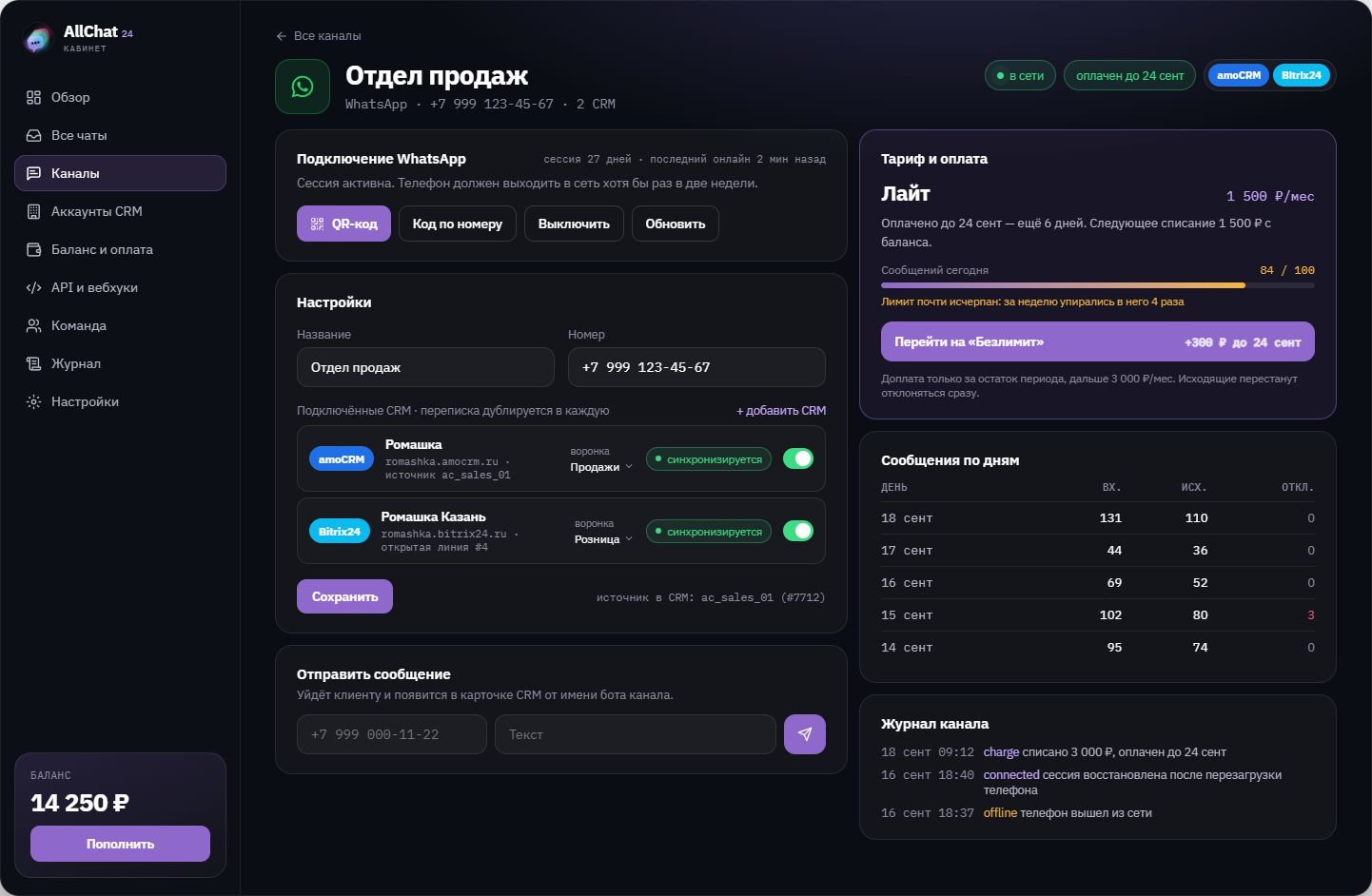
Task: Toggle Ромашка Казань Bitrix24 sync switch
Action: pyautogui.click(x=798, y=531)
